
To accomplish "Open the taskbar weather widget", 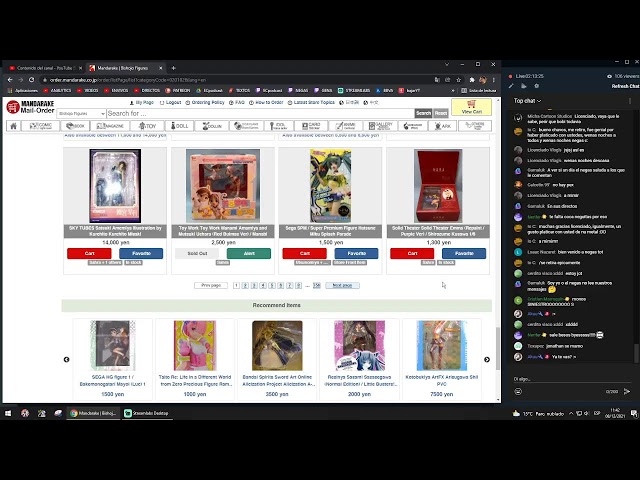I will coord(538,413).
